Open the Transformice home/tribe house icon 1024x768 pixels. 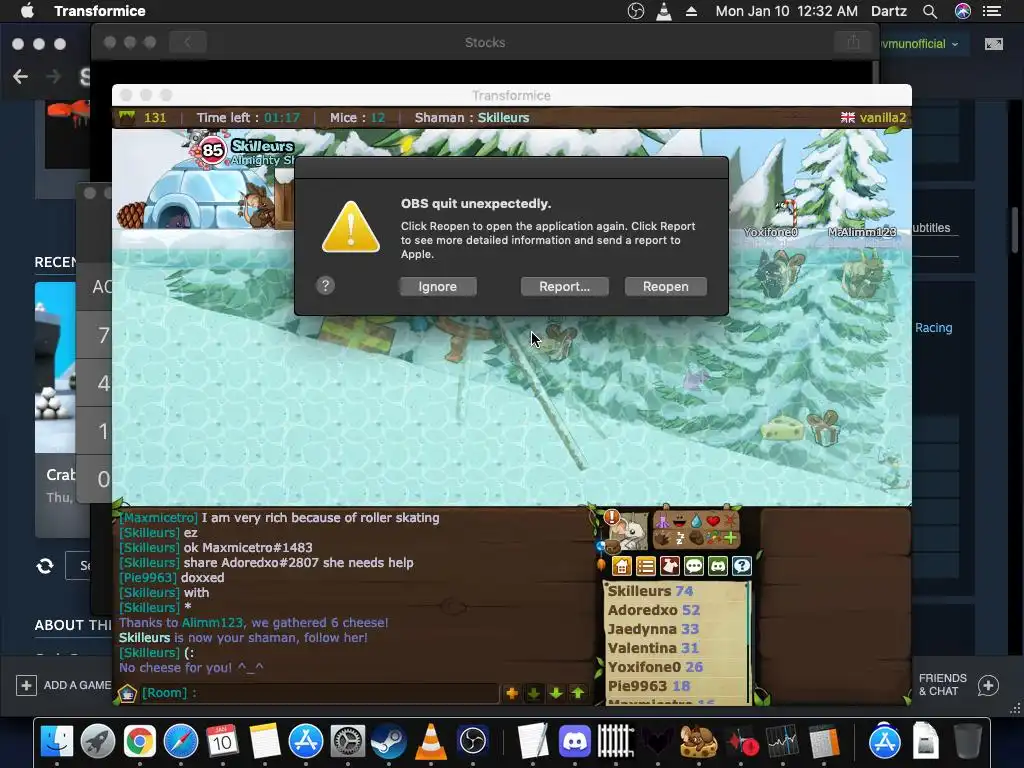[622, 566]
